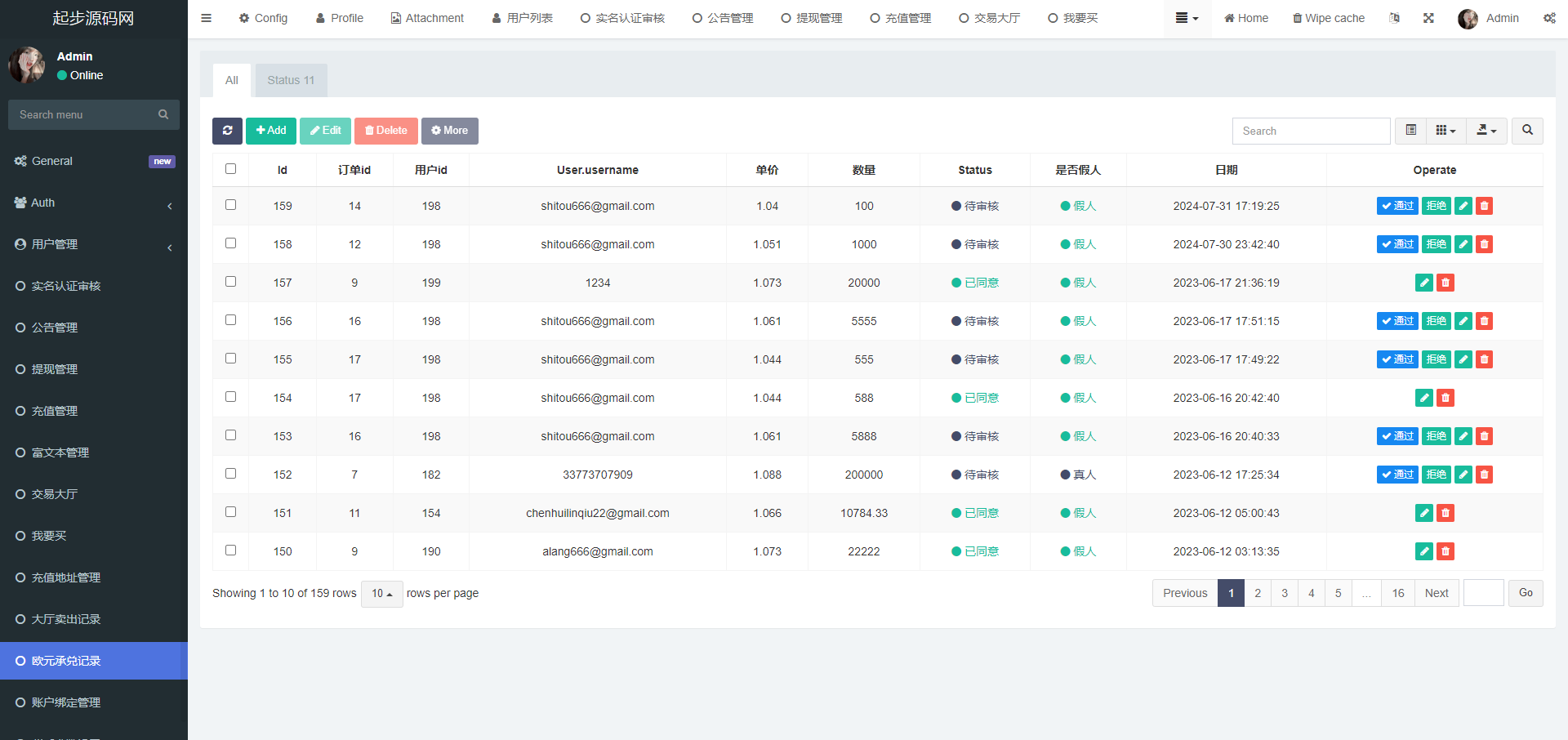
Task: Click the table Search input field
Action: pos(1310,131)
